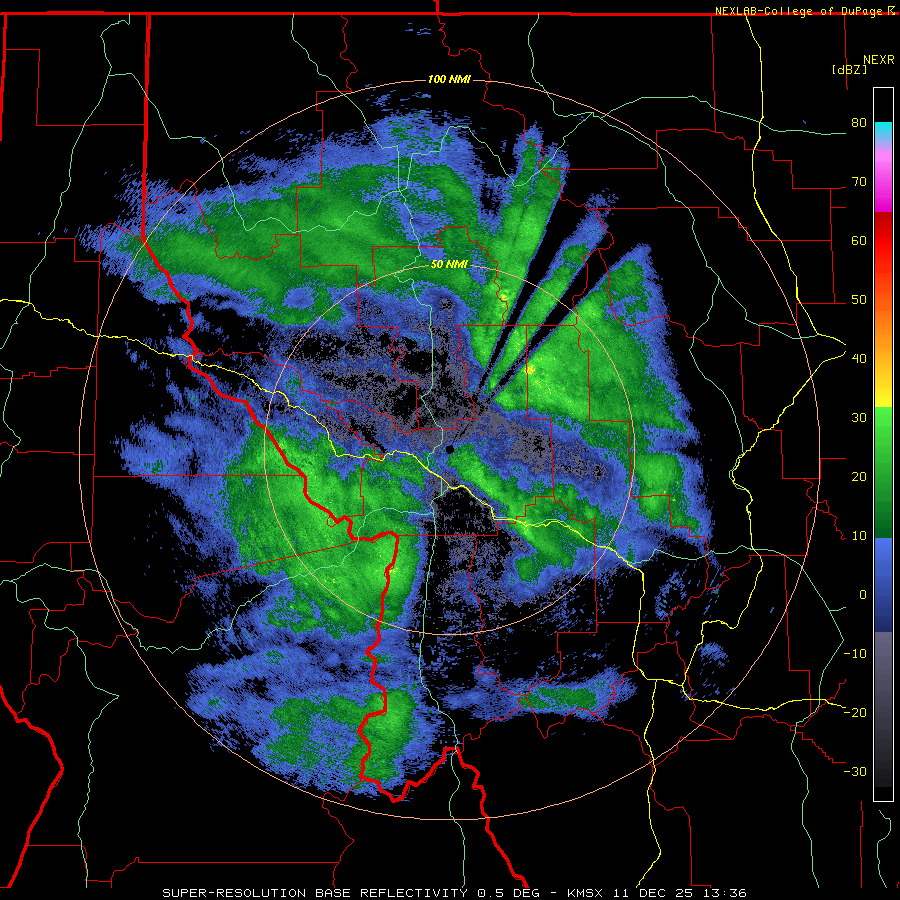The width and height of the screenshot is (900, 900).
Task: Click the 60 dBZ scale value
Action: [x=859, y=240]
